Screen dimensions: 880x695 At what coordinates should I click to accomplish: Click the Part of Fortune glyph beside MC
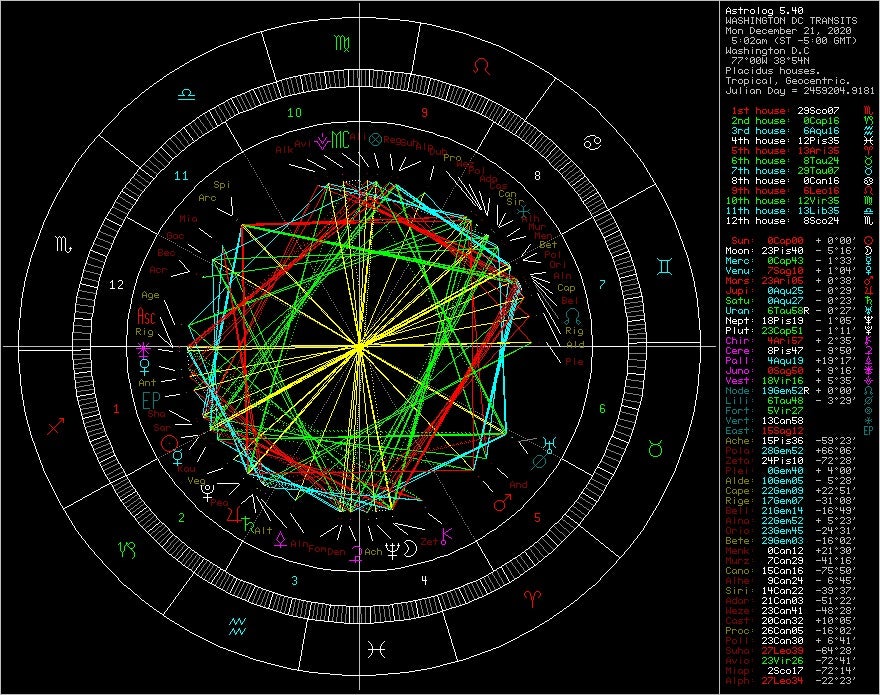tap(375, 139)
